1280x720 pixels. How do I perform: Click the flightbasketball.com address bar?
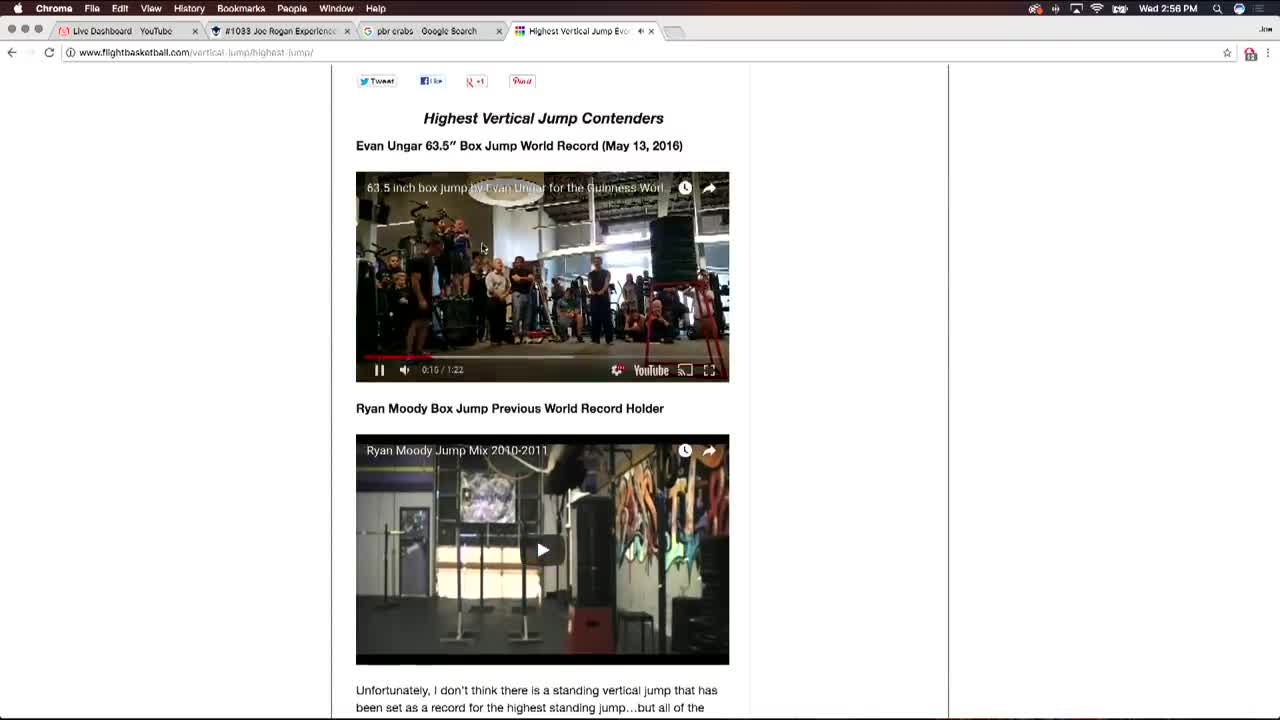pyautogui.click(x=640, y=52)
